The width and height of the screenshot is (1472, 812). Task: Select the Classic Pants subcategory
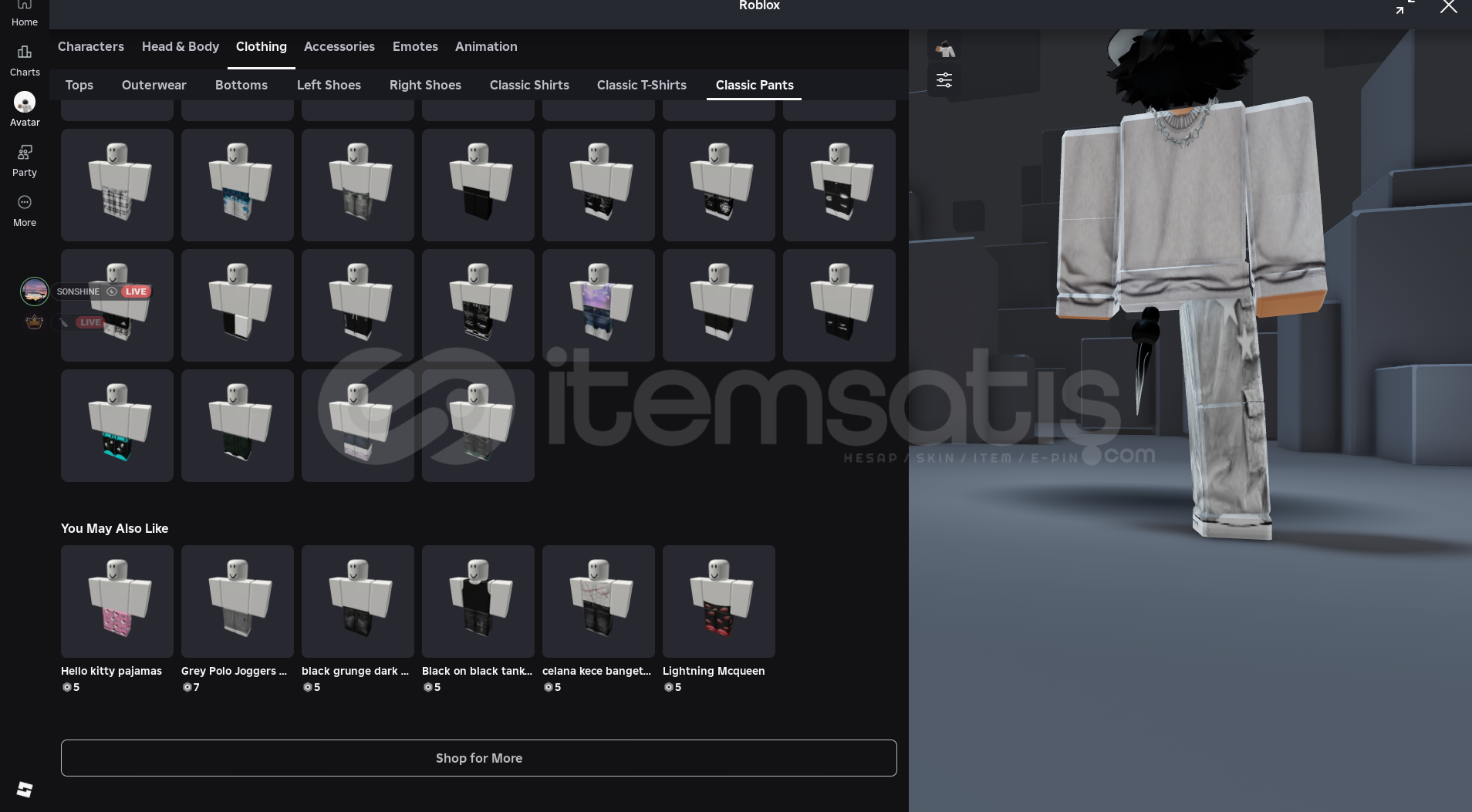pyautogui.click(x=755, y=85)
